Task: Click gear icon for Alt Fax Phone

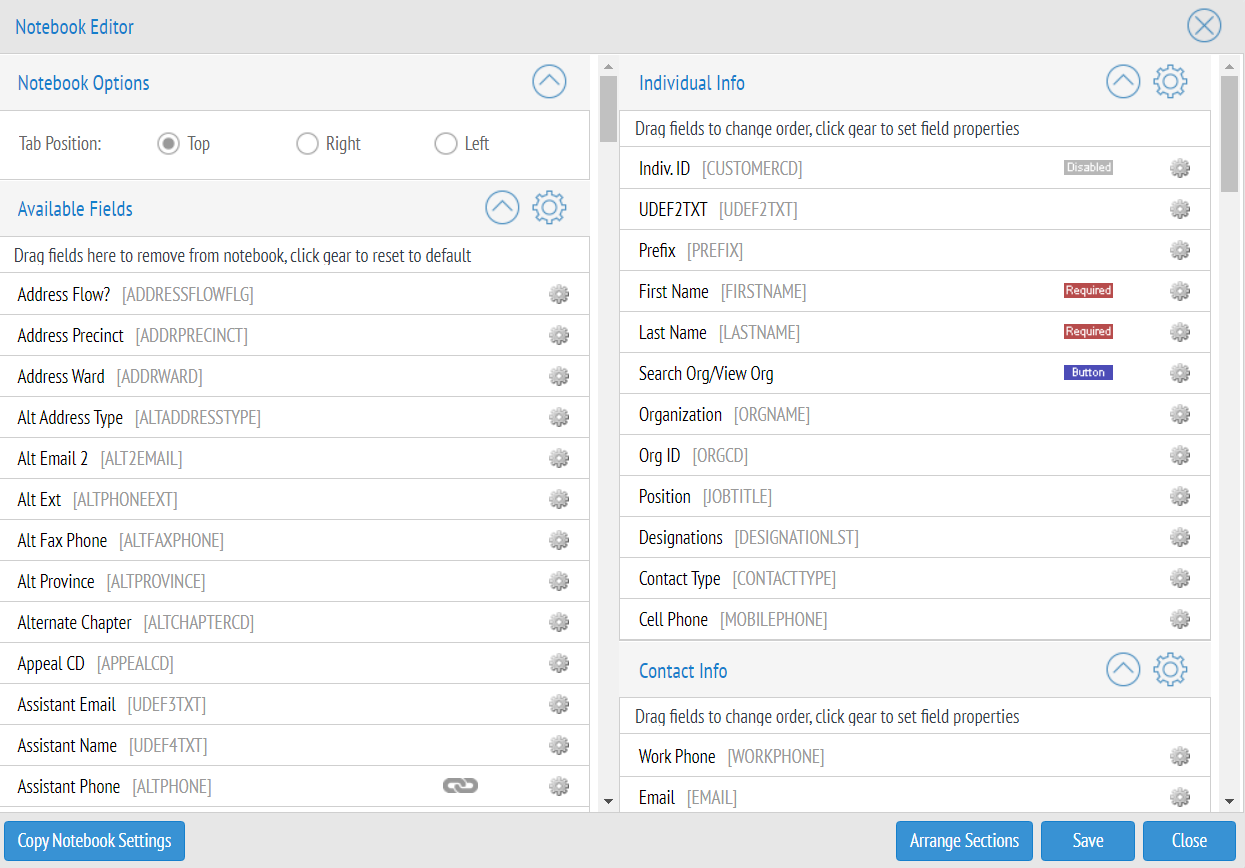Action: pyautogui.click(x=559, y=540)
